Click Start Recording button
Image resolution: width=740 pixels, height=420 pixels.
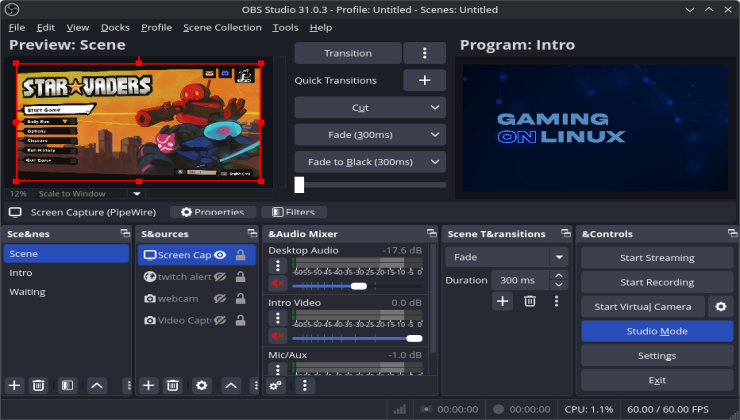pyautogui.click(x=656, y=282)
